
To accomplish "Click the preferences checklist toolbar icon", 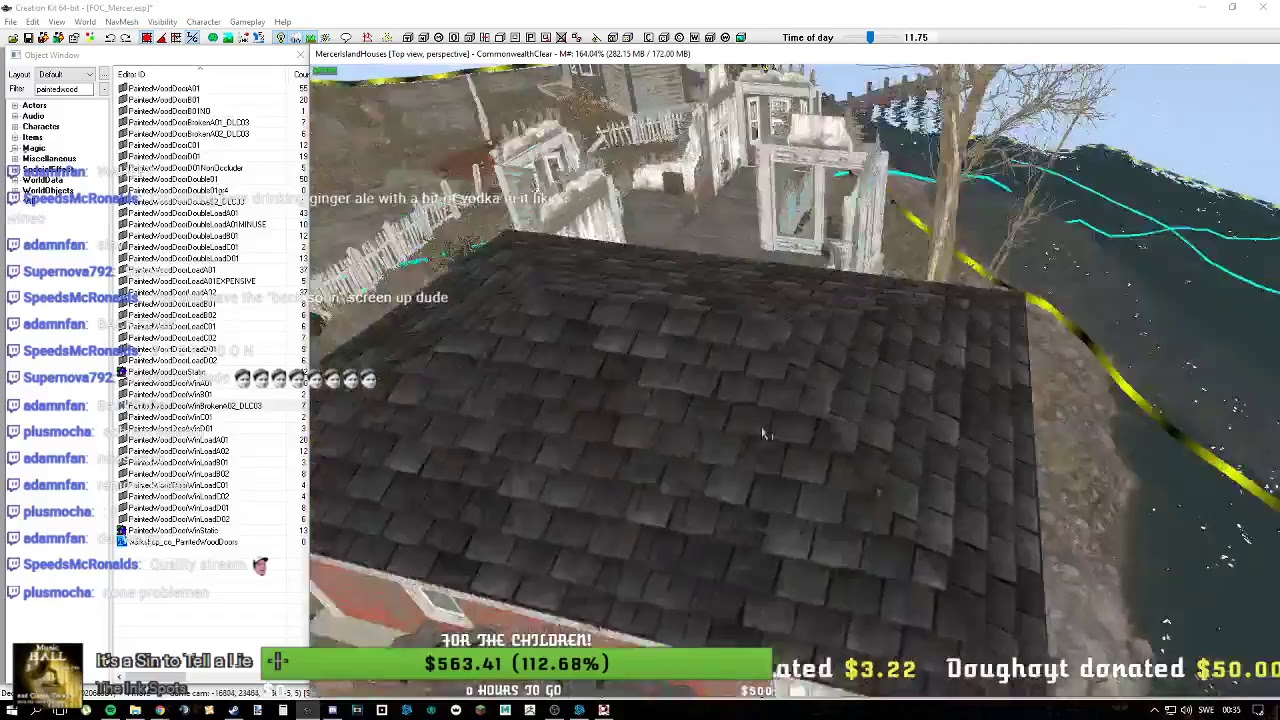I will pos(73,37).
